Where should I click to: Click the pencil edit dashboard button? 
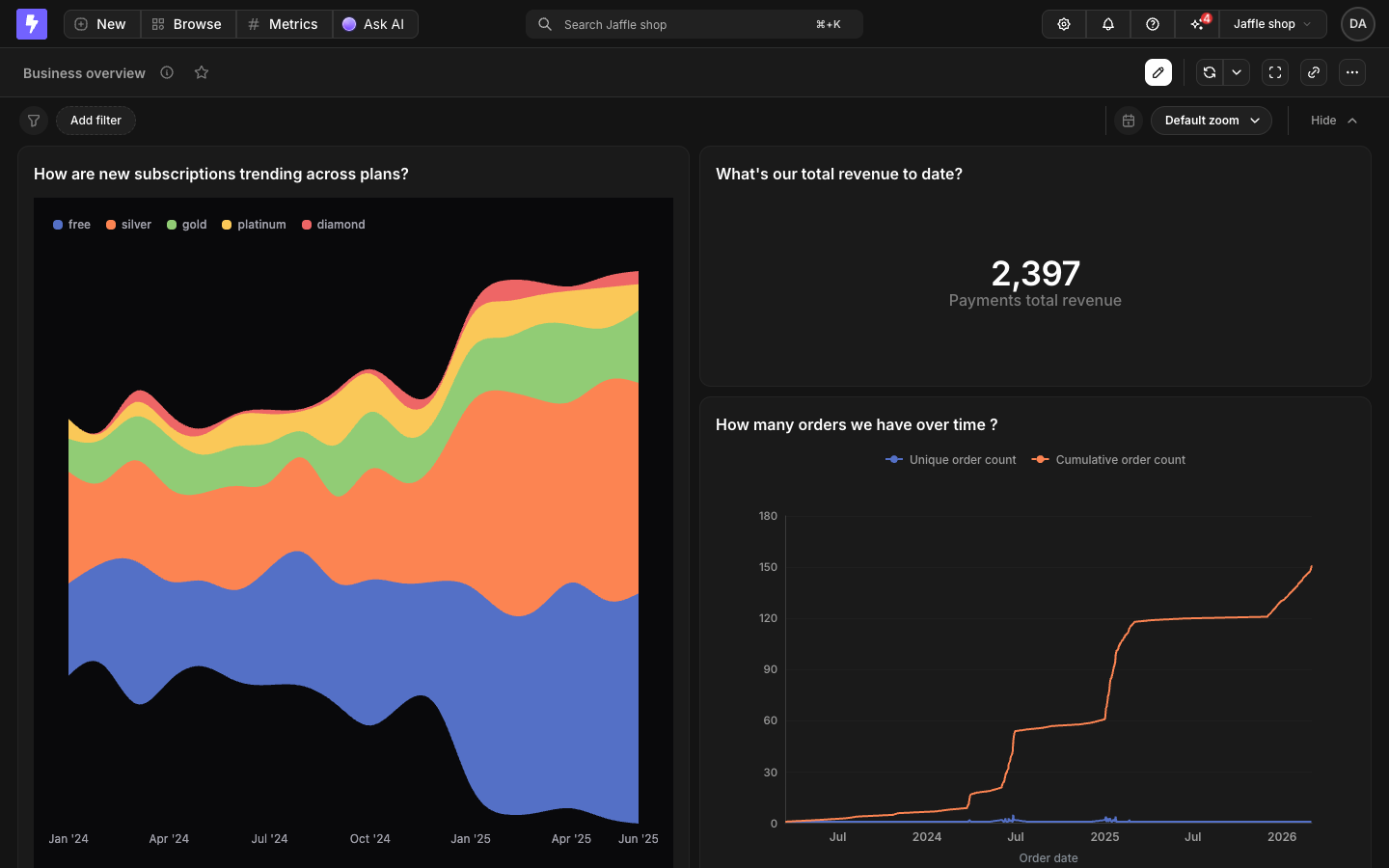1158,72
